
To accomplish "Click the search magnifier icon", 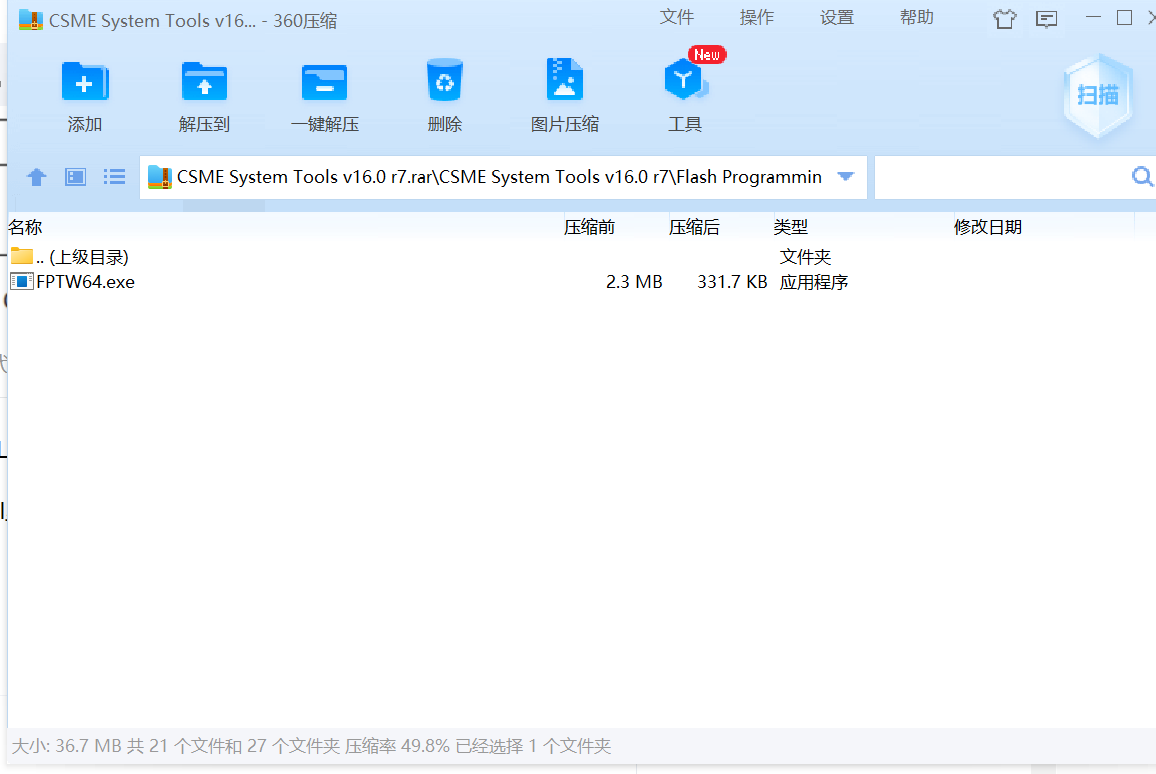I will click(1141, 177).
